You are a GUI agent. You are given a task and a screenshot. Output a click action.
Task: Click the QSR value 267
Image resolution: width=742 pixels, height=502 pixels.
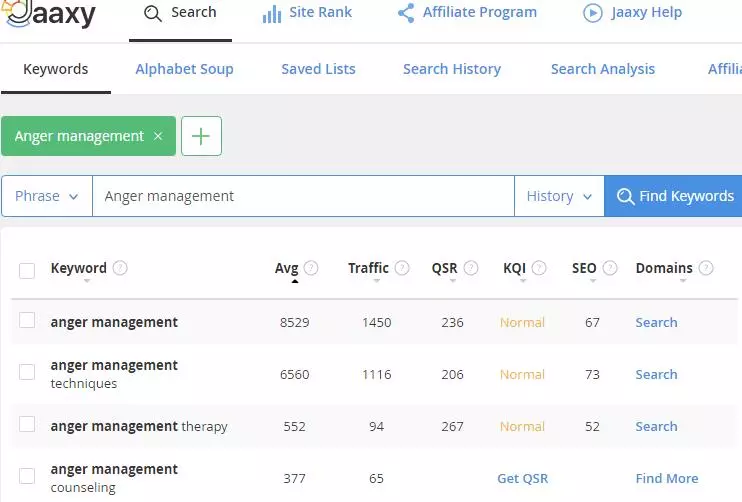point(452,427)
